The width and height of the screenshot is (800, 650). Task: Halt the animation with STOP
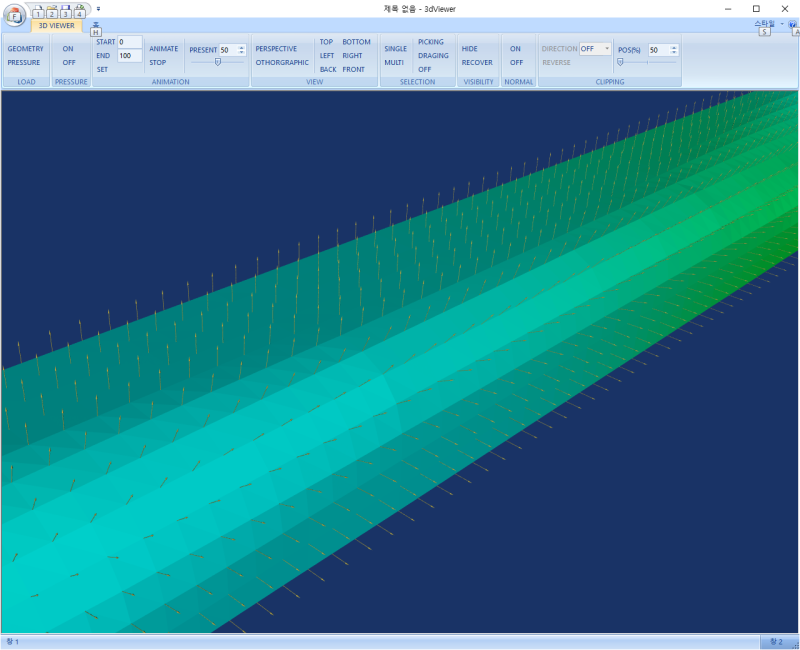click(158, 62)
